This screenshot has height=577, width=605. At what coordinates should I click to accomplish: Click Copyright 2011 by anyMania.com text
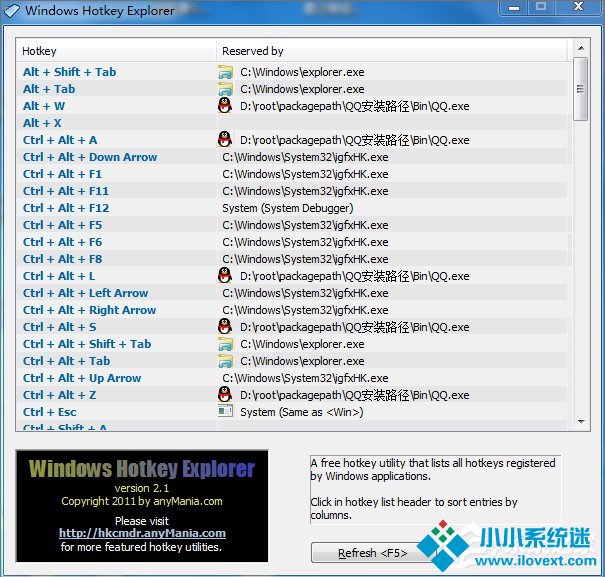pos(142,501)
